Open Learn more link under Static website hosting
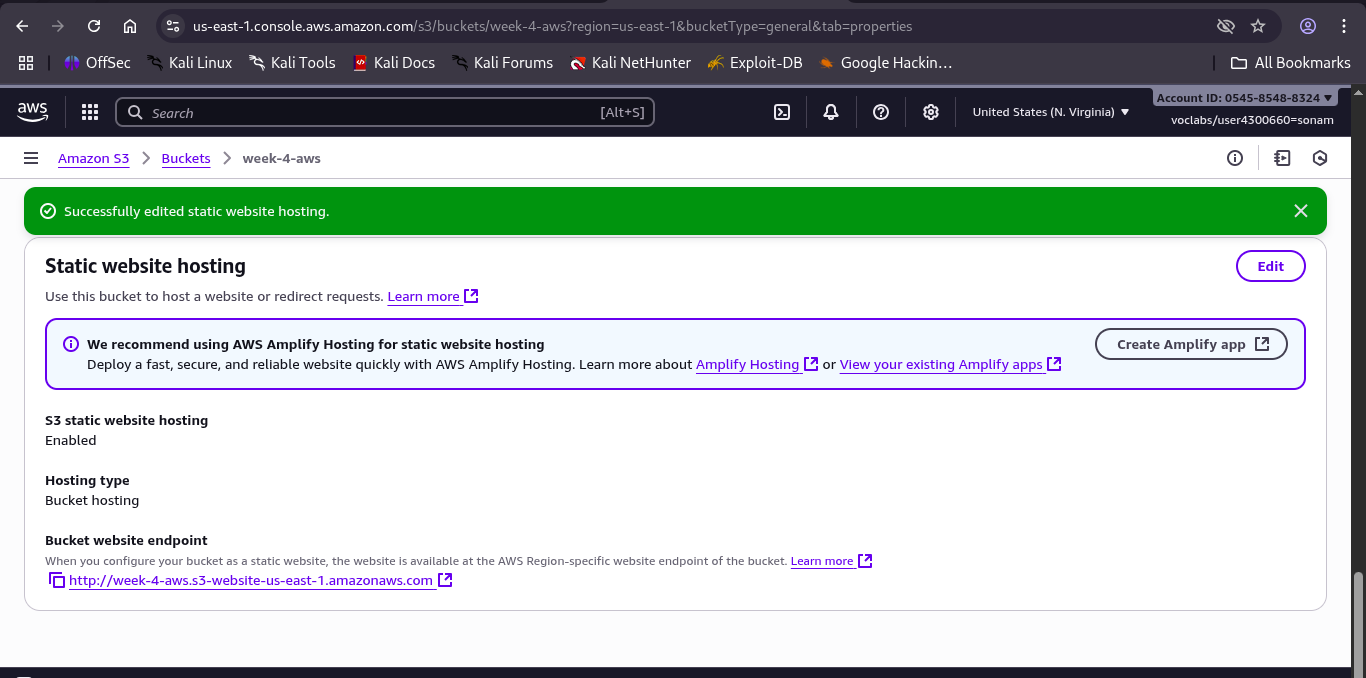The width and height of the screenshot is (1366, 678). pos(433,296)
